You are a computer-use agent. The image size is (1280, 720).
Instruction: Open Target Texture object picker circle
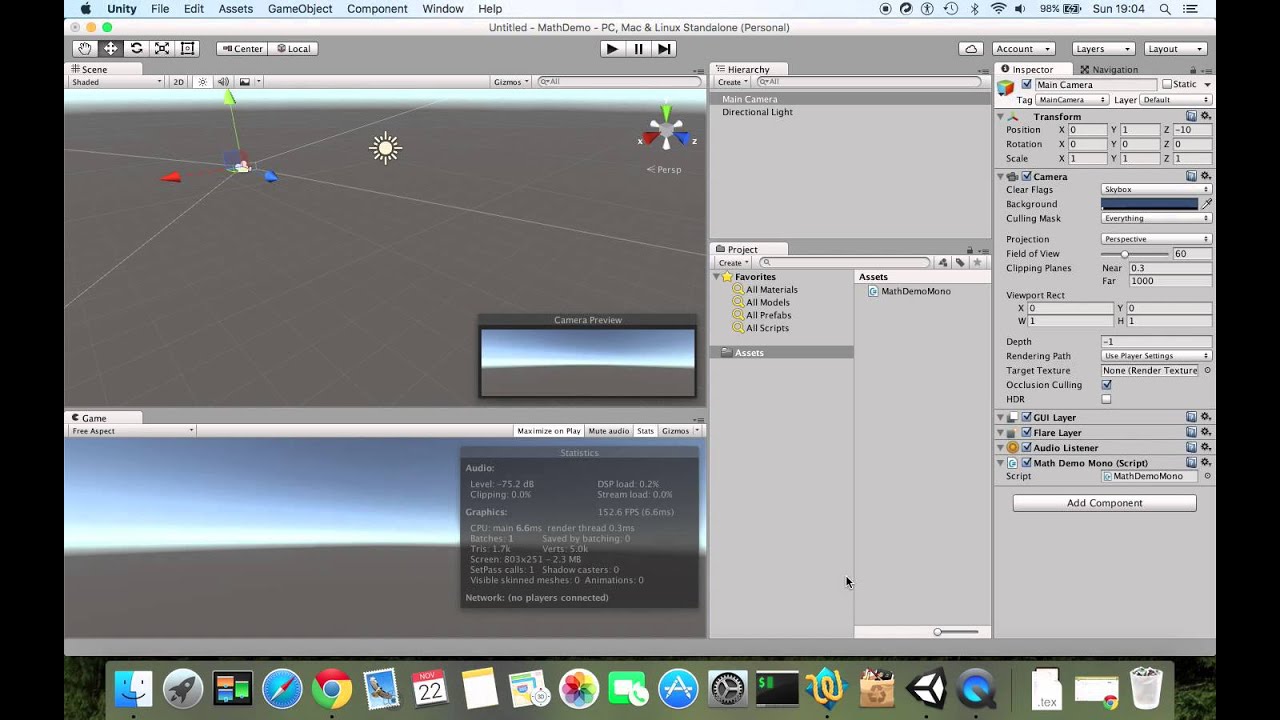pos(1207,370)
